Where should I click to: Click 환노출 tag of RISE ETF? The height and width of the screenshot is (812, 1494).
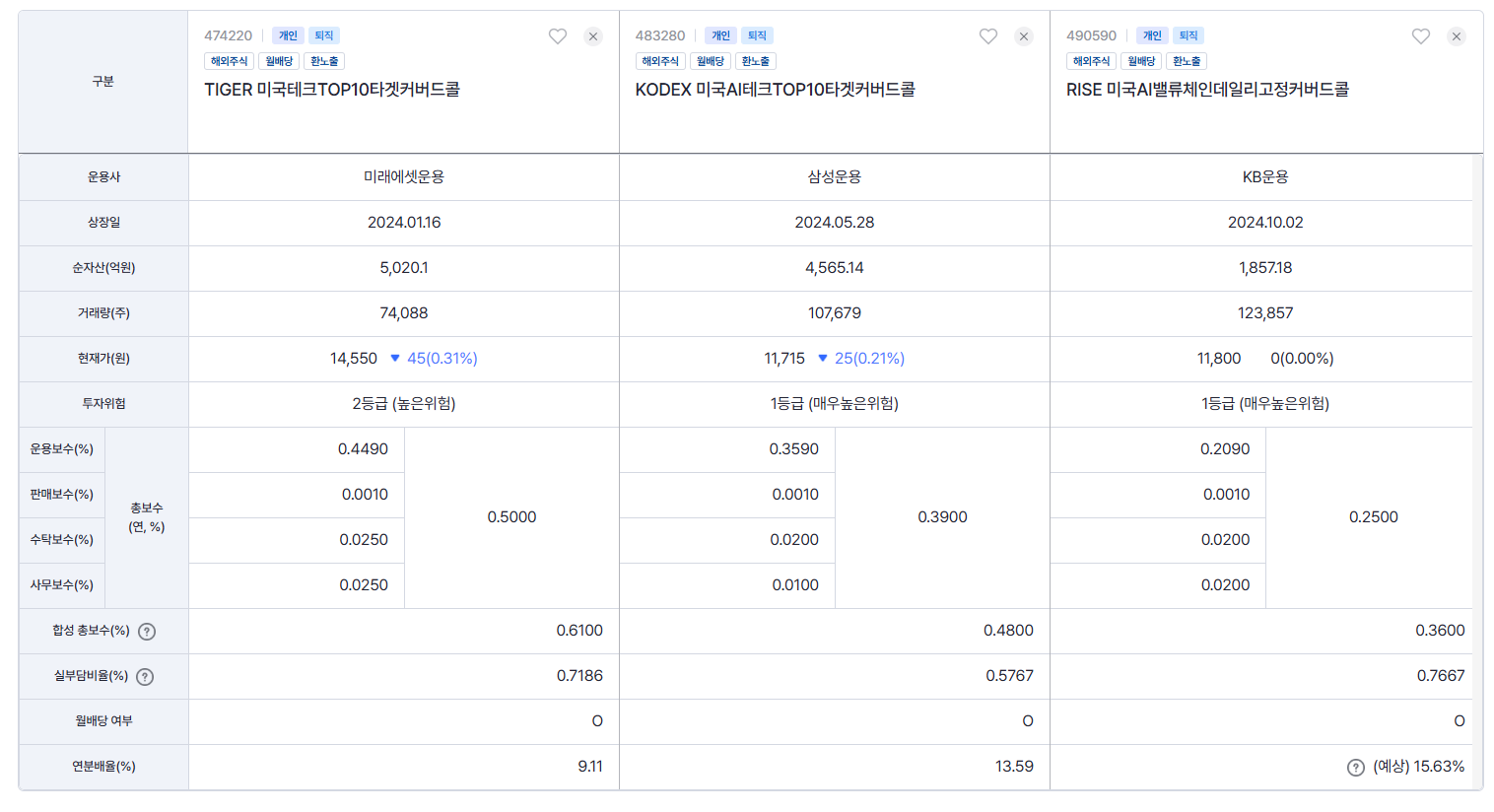[x=1187, y=61]
